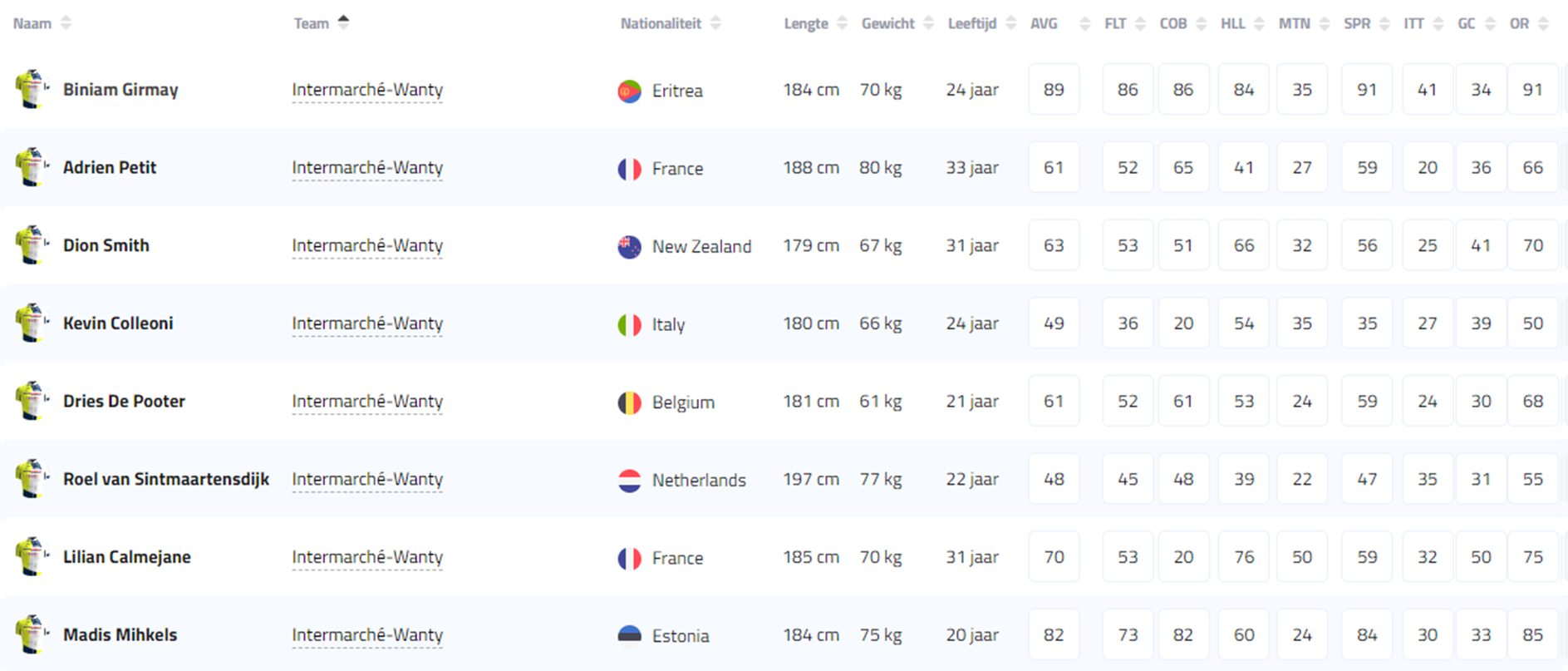Click the Estonia flag icon

pyautogui.click(x=629, y=635)
